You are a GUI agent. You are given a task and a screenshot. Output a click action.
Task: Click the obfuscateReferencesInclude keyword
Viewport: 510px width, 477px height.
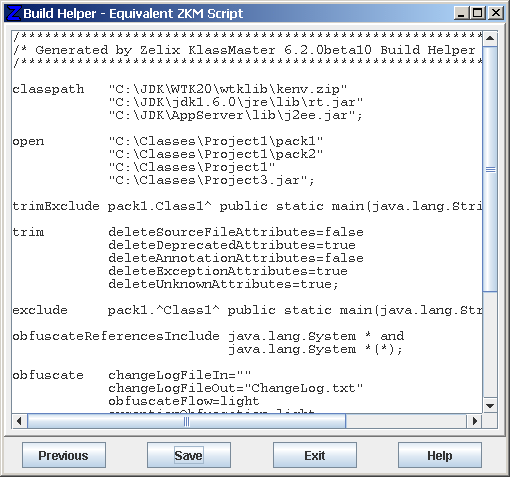point(116,336)
